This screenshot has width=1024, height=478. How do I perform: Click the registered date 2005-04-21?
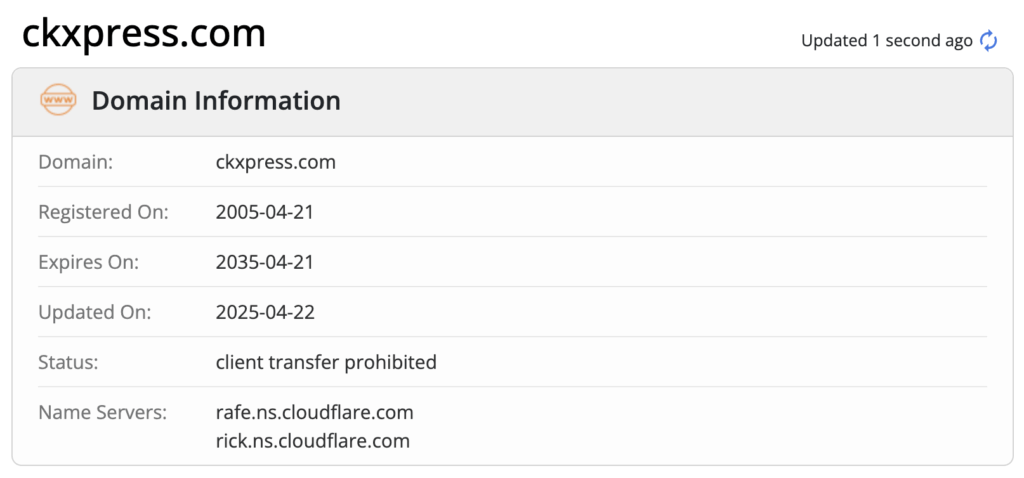264,212
